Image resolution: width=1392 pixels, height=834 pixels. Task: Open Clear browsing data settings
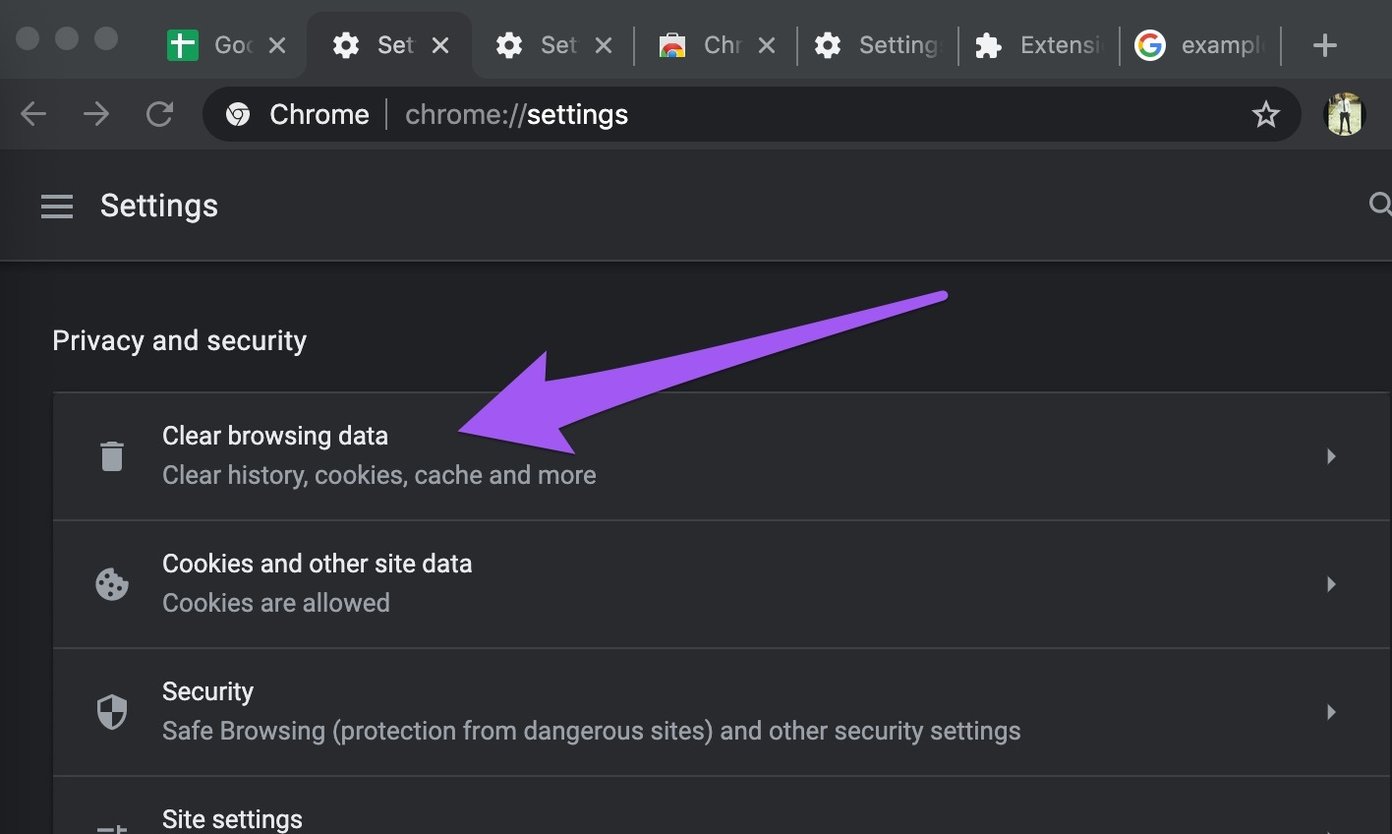tap(275, 435)
